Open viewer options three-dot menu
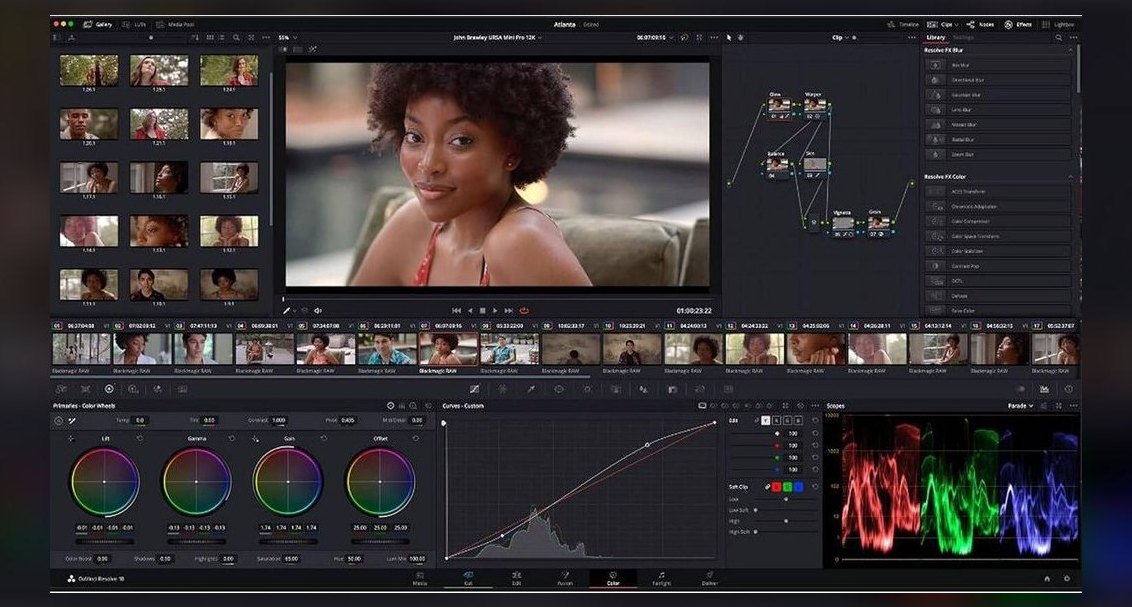Screen dimensions: 1132x607 (x=714, y=38)
